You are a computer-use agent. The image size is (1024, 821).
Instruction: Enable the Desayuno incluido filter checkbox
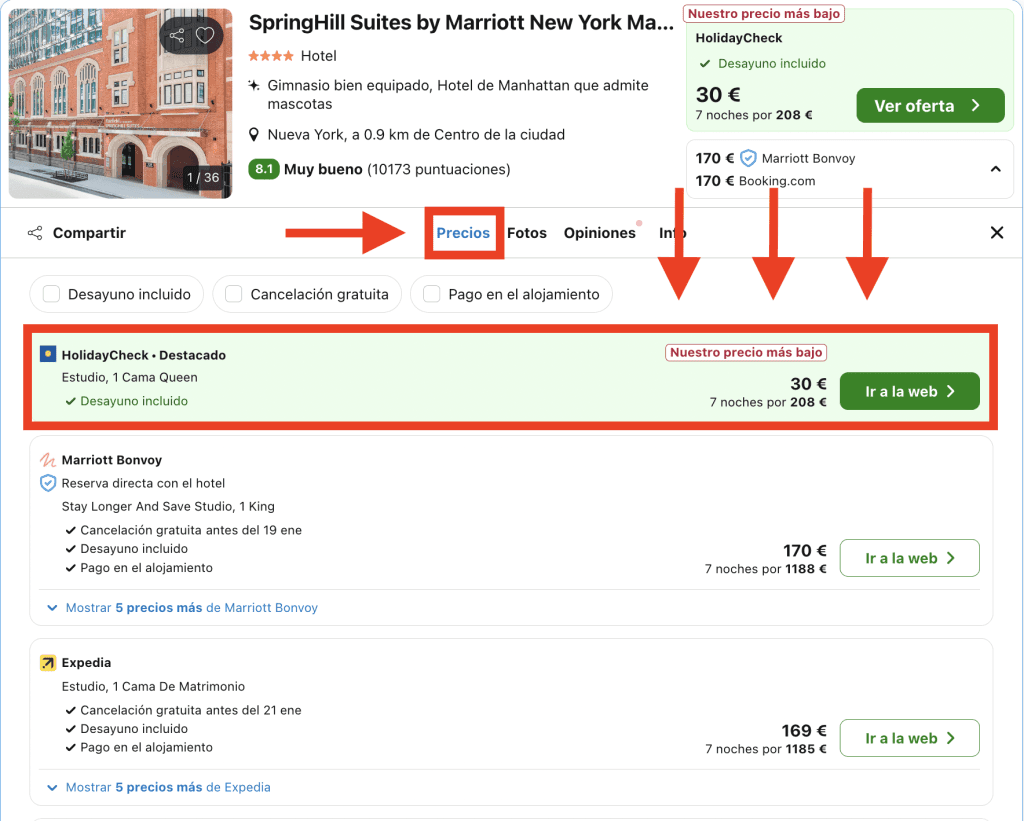pyautogui.click(x=51, y=294)
